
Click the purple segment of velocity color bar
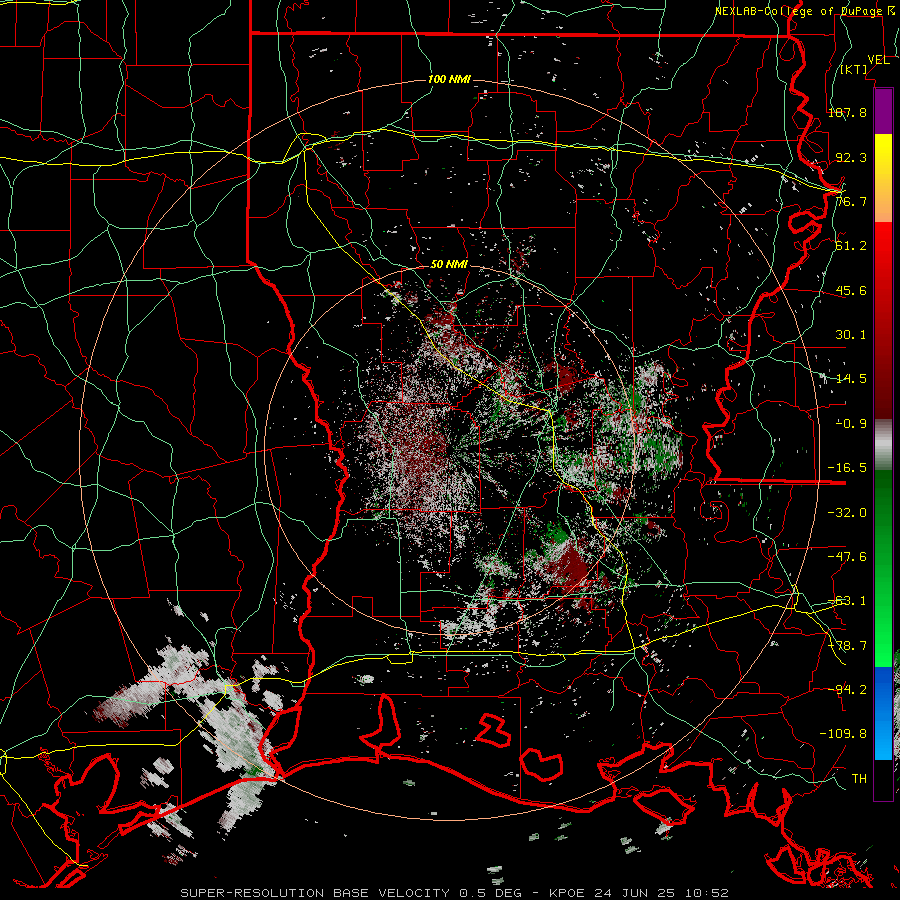(x=883, y=111)
